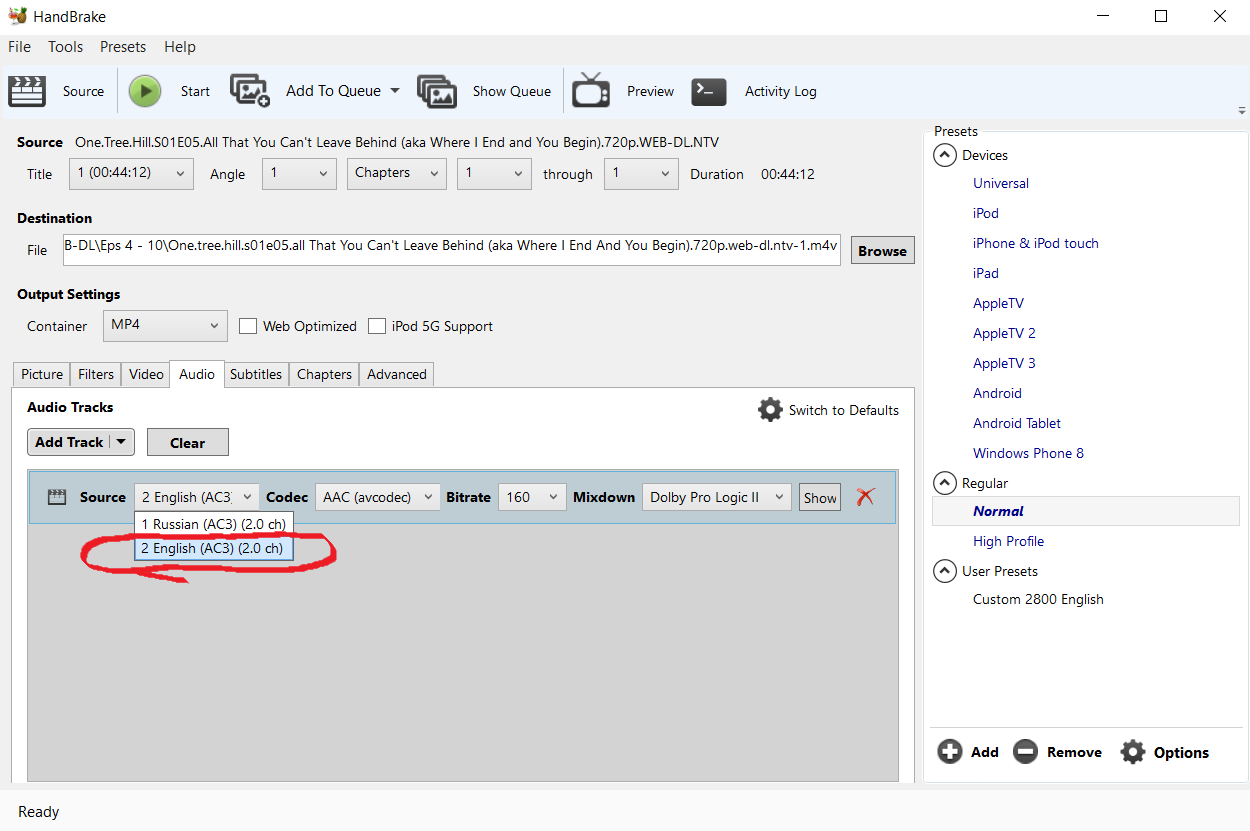
Task: Click the Clear audio tracks button
Action: click(188, 442)
